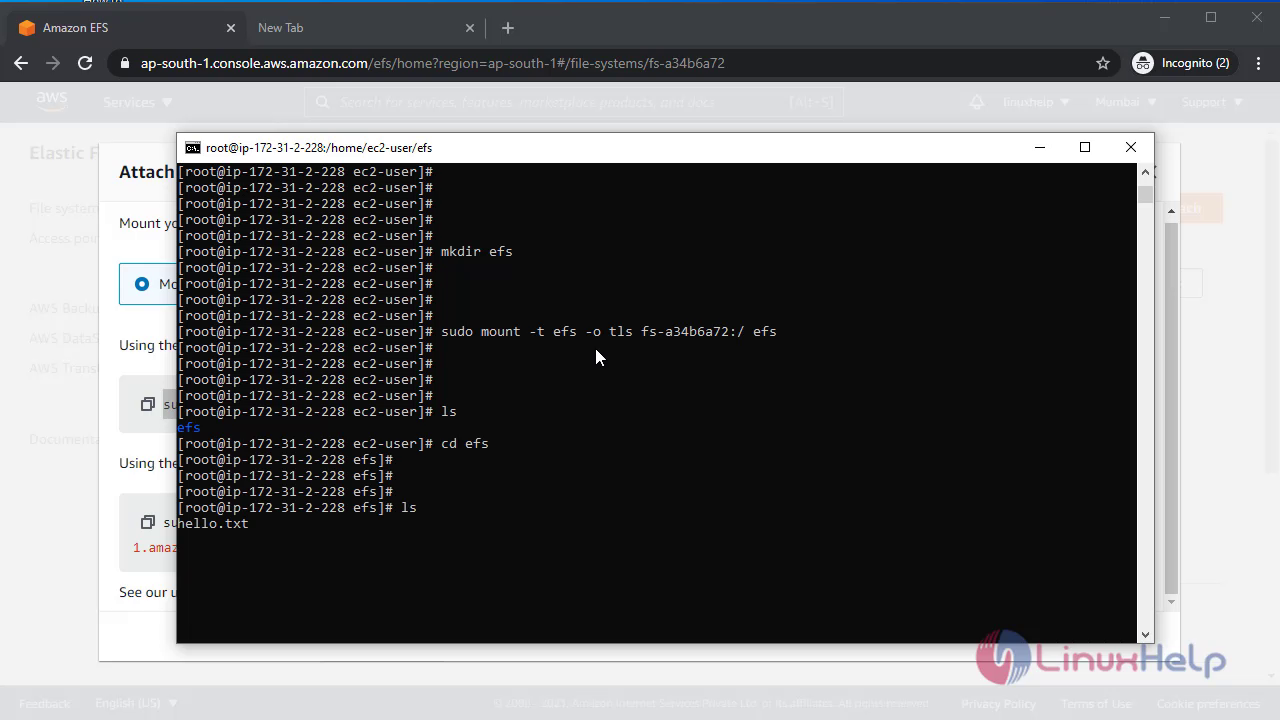Open the Privacy Policy footer link
1280x720 pixels.
point(998,703)
